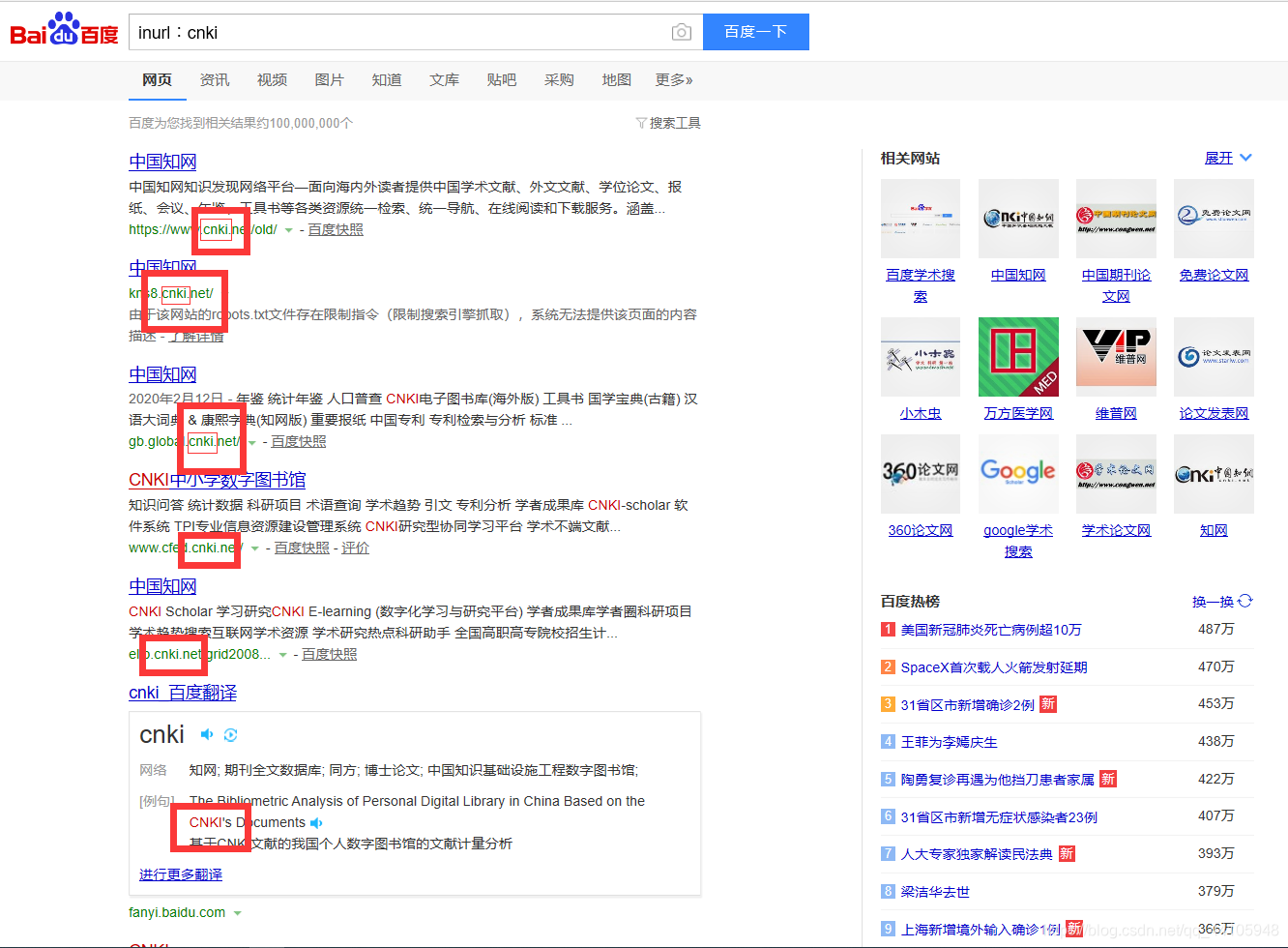Click 换一换 to refresh hot list
The height and width of the screenshot is (948, 1288).
tap(1214, 602)
